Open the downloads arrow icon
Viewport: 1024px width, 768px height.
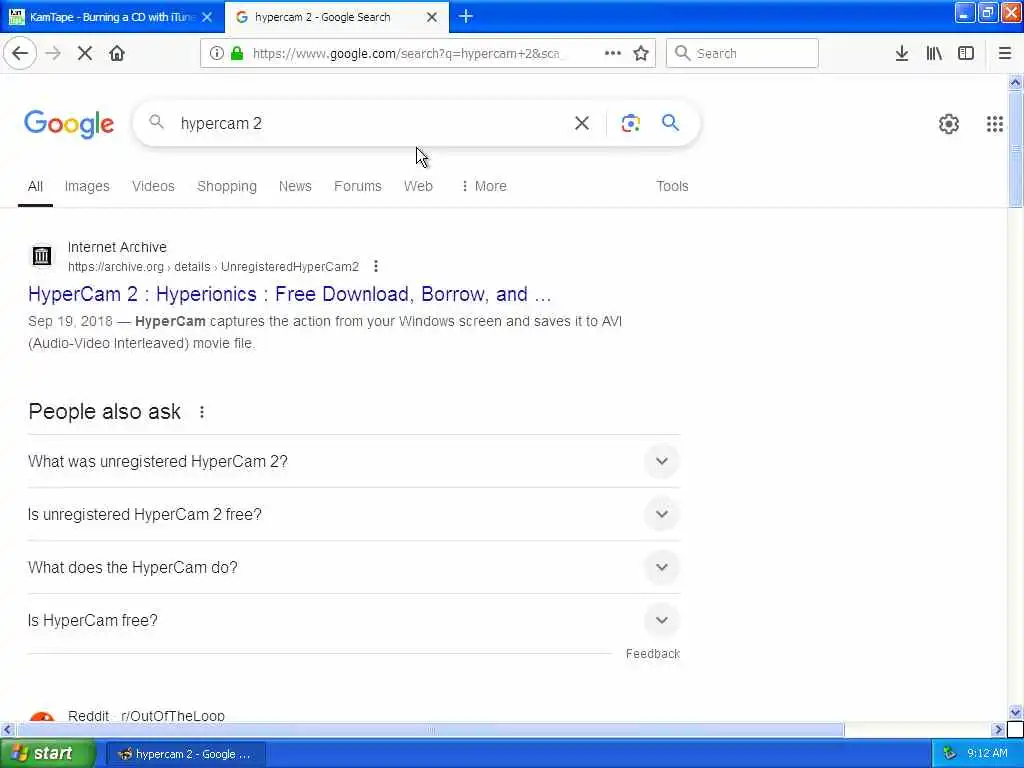(x=901, y=54)
